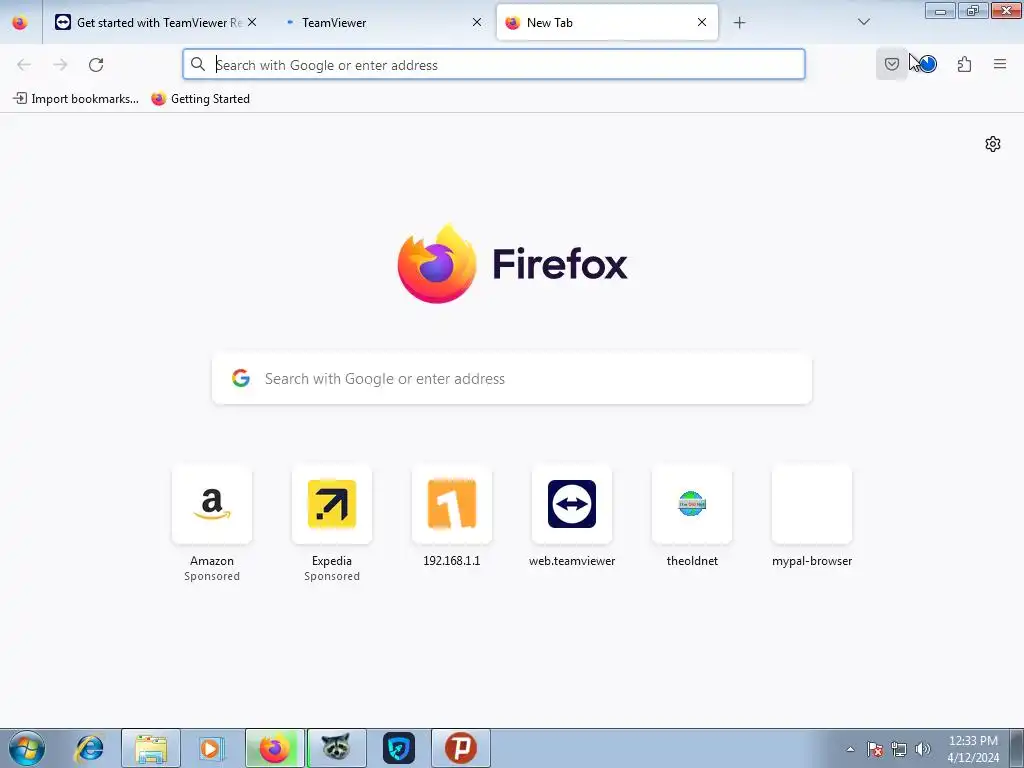Save to Pocket icon

coord(891,64)
